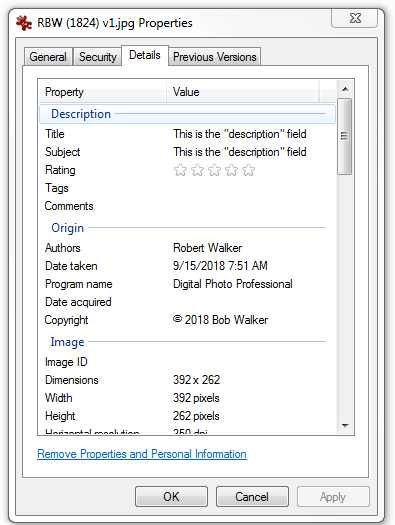Image resolution: width=395 pixels, height=525 pixels.
Task: Set rating to fourth star
Action: 231,170
